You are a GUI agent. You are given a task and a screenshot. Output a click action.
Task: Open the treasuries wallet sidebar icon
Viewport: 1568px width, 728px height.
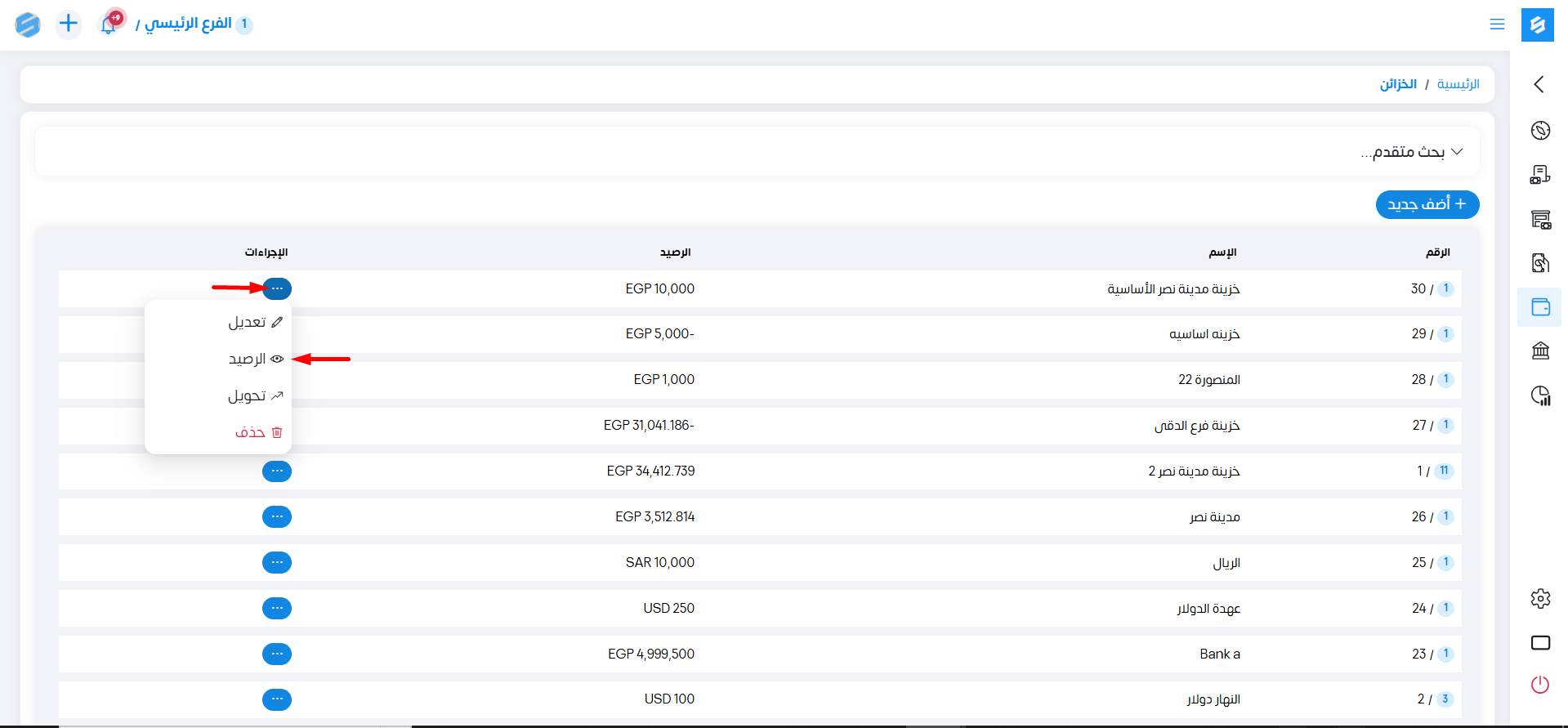(x=1540, y=307)
